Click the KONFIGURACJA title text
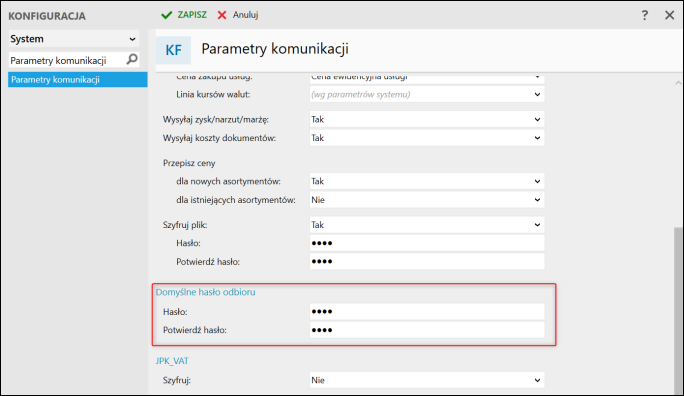Screen dimensions: 684x396 coord(47,16)
